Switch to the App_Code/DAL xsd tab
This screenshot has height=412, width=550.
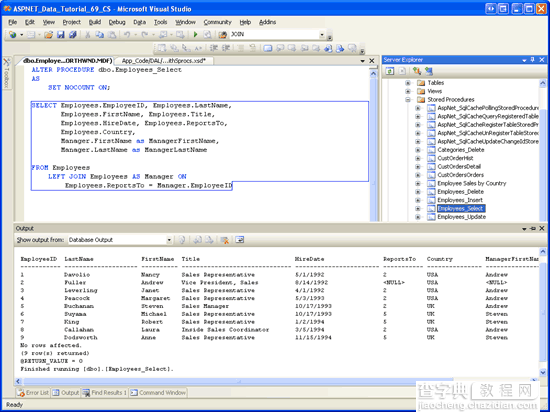pyautogui.click(x=163, y=61)
